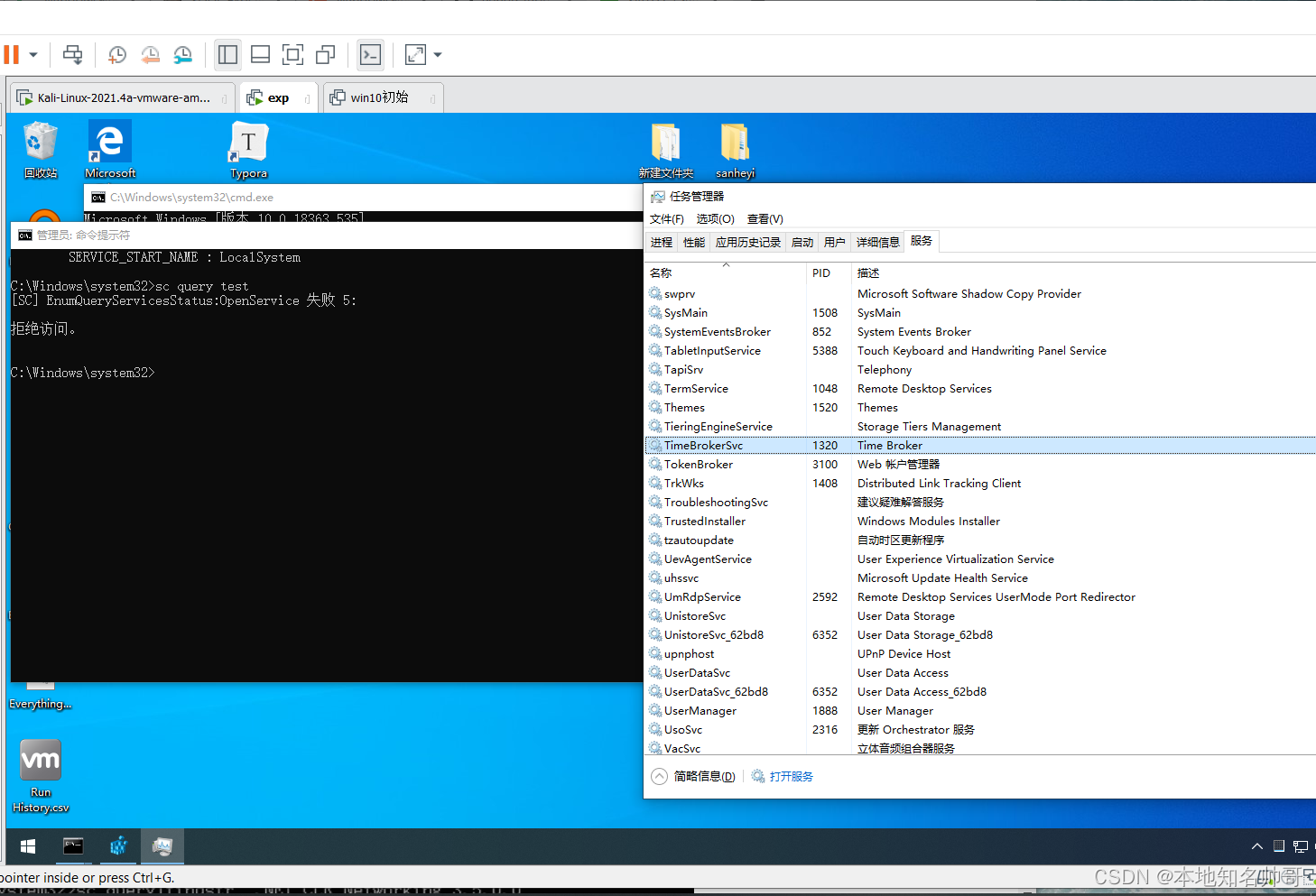The width and height of the screenshot is (1316, 896).
Task: Click the VMware pause virtual machine icon
Action: 11,55
